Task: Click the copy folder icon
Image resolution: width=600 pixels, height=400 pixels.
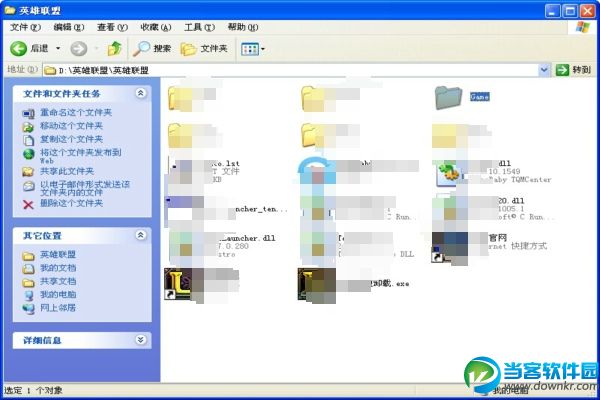Action: 28,140
